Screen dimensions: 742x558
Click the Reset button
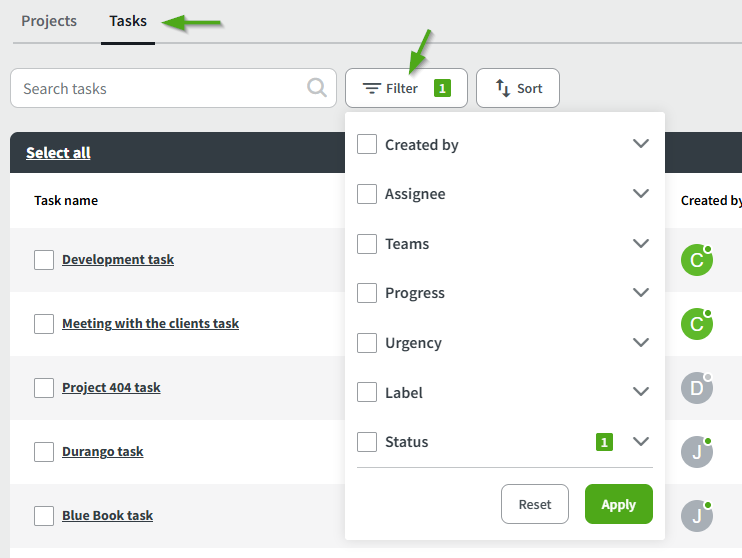click(x=535, y=504)
